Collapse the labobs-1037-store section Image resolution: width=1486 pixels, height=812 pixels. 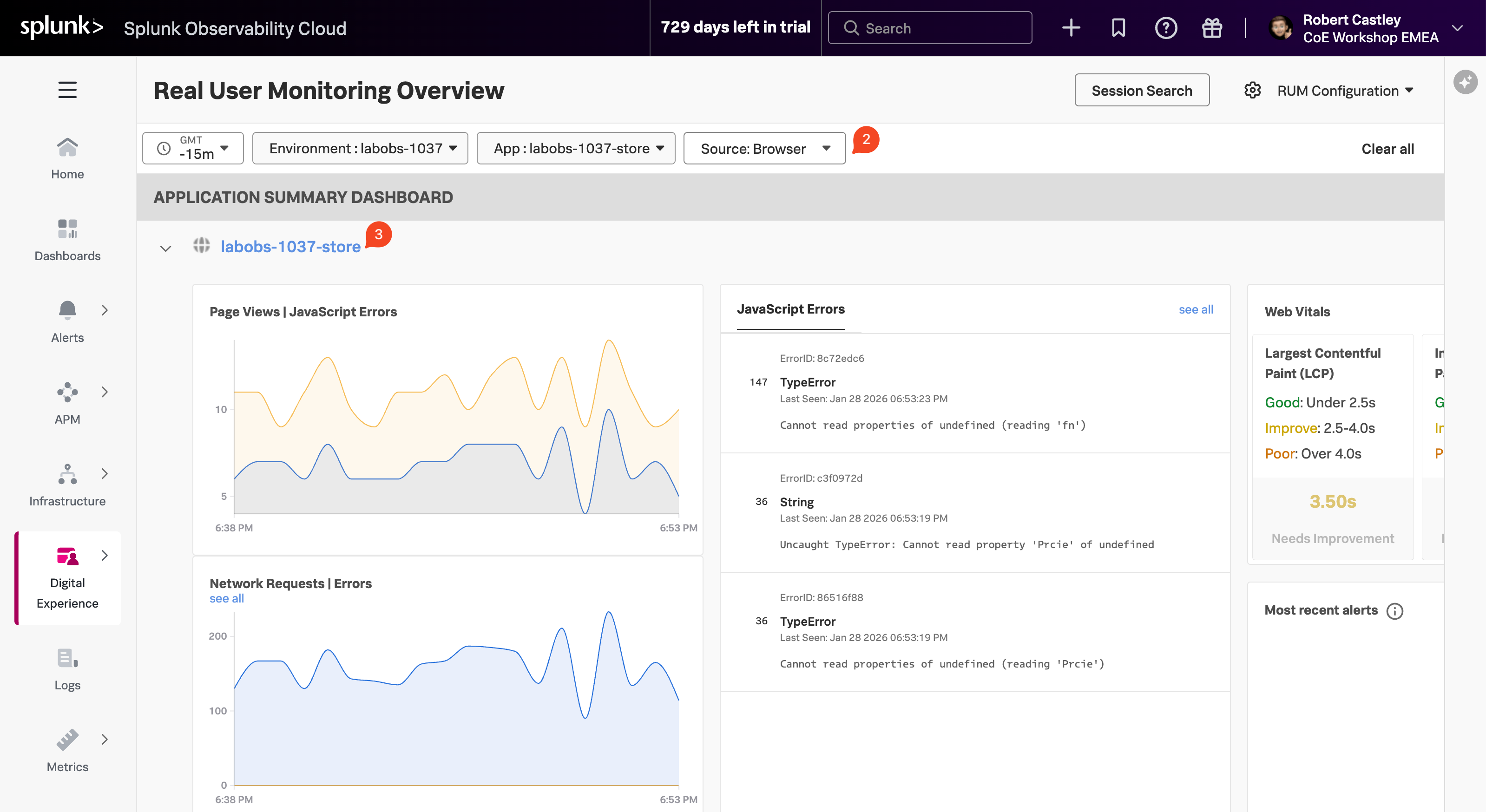coord(165,248)
